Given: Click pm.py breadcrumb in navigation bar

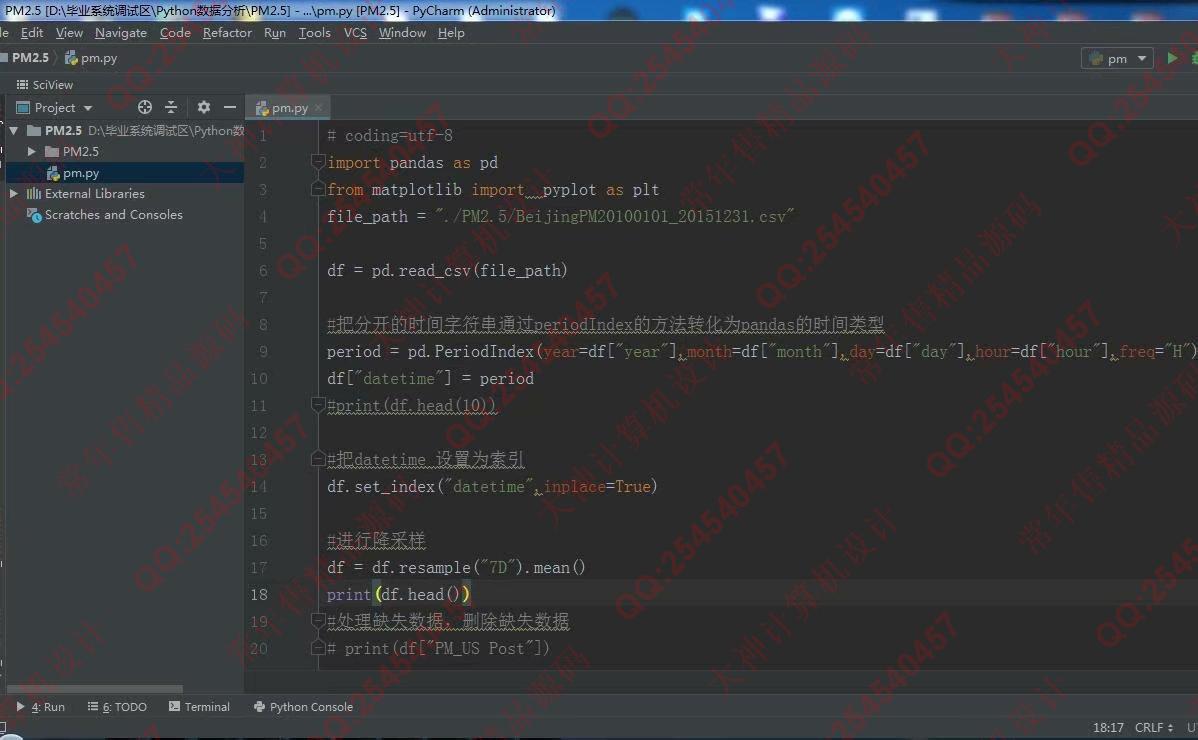Looking at the screenshot, I should [x=90, y=58].
